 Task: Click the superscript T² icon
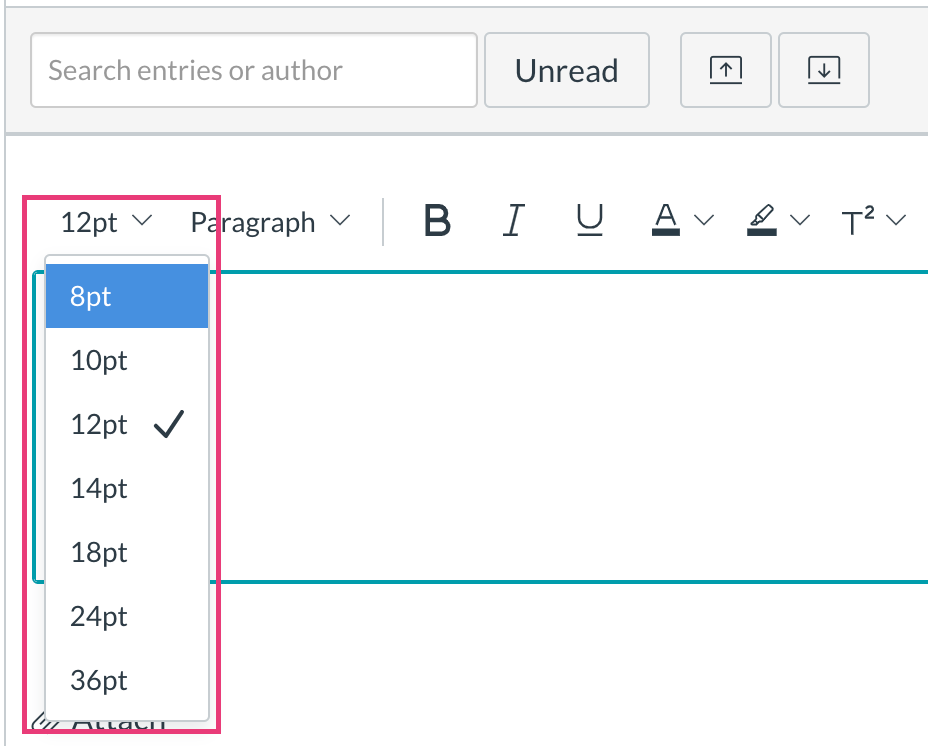[x=858, y=221]
